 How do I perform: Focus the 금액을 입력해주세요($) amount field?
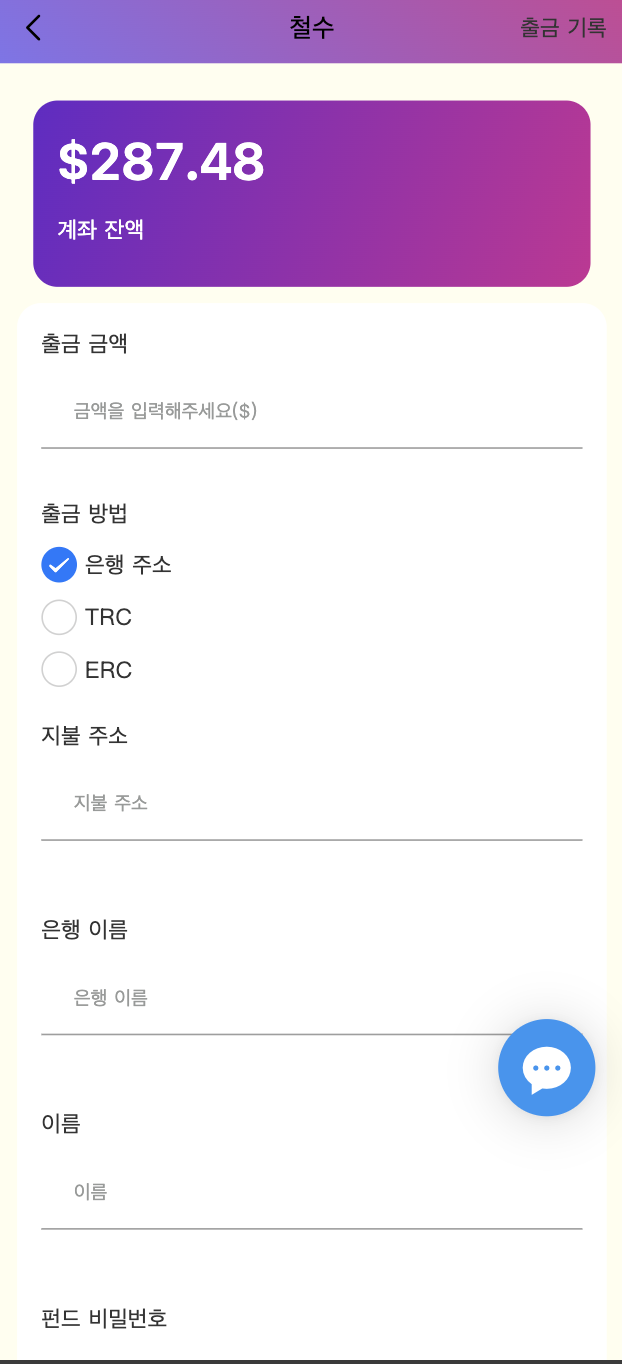(x=311, y=411)
